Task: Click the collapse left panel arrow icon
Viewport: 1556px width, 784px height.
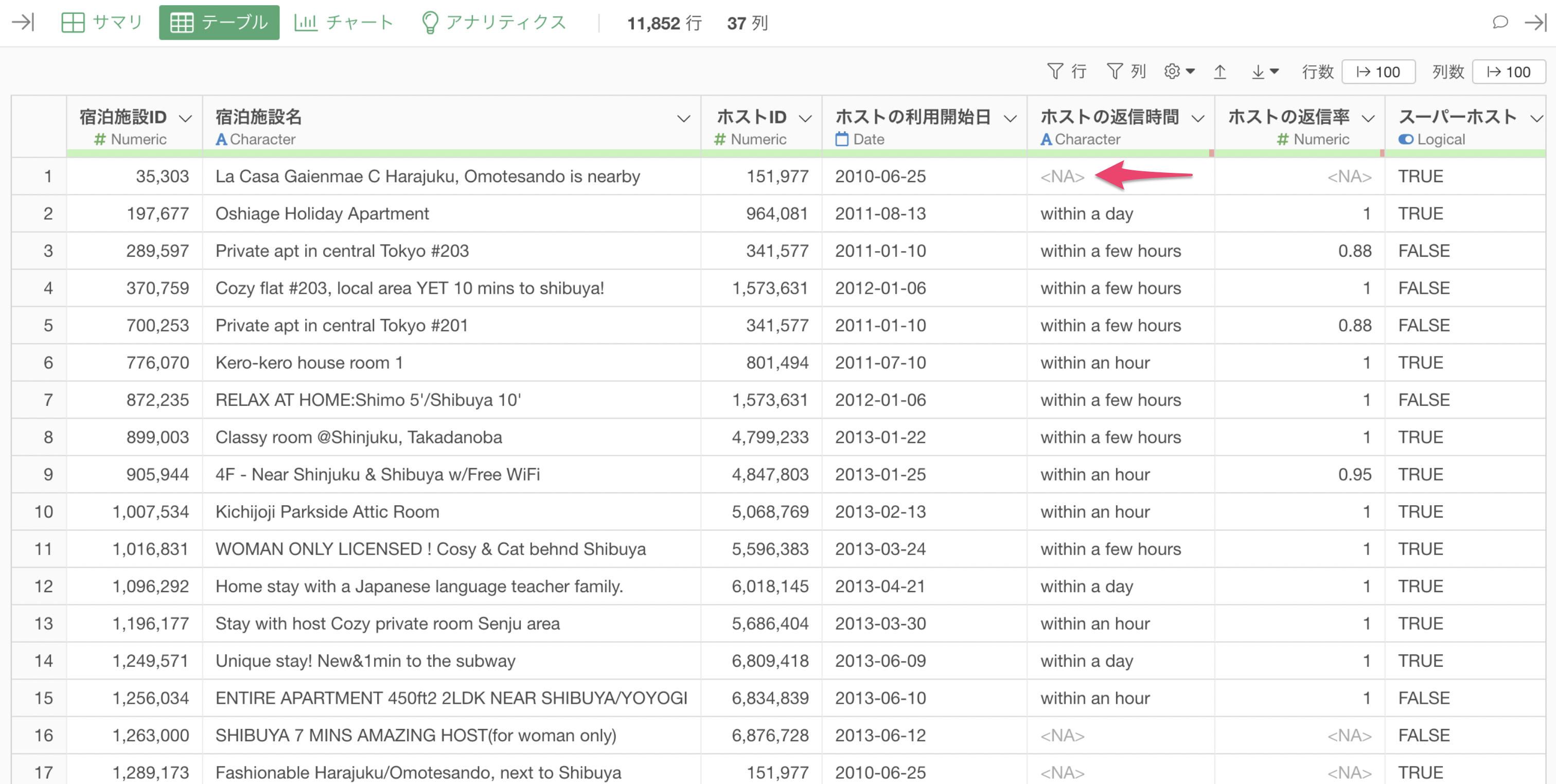Action: (x=23, y=23)
